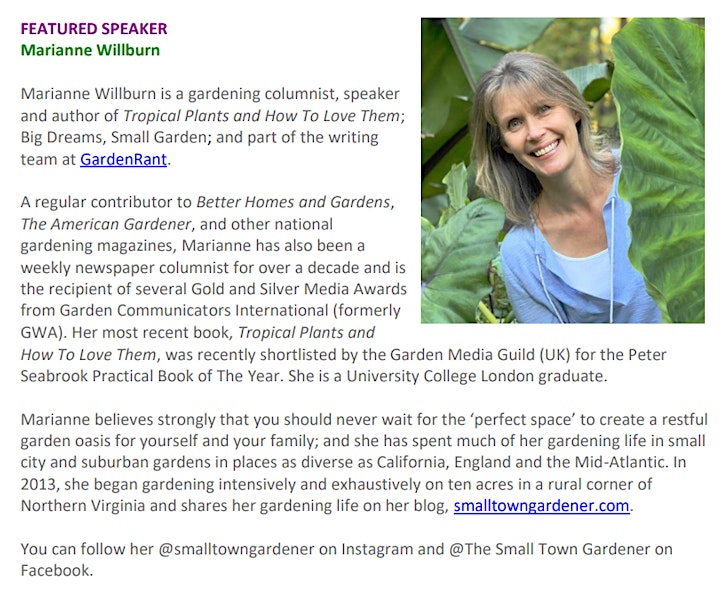Click the words Northern Virginia in last paragraph
Image resolution: width=720 pixels, height=614 pixels.
[83, 506]
